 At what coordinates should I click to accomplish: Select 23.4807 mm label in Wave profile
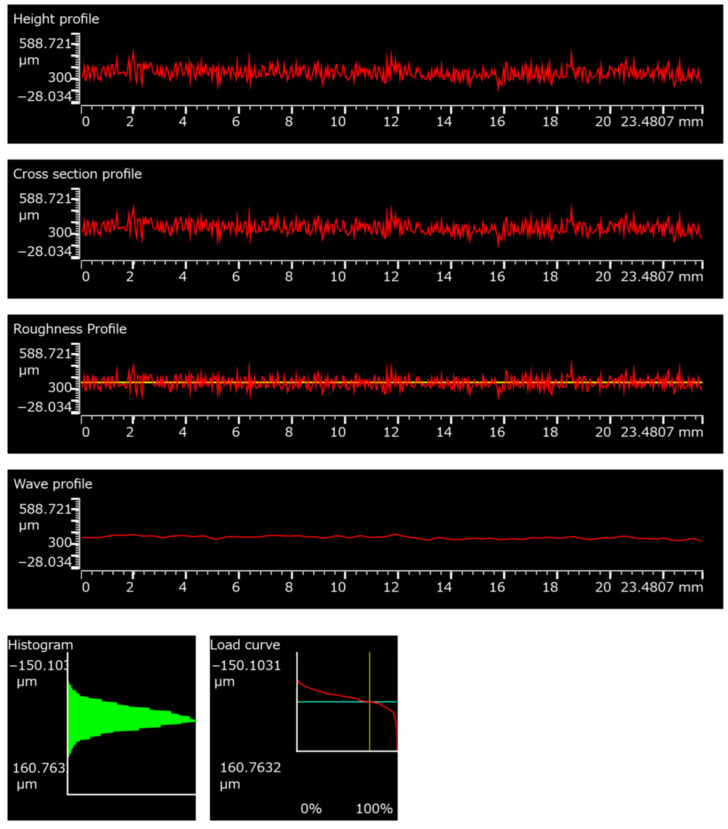pos(662,587)
